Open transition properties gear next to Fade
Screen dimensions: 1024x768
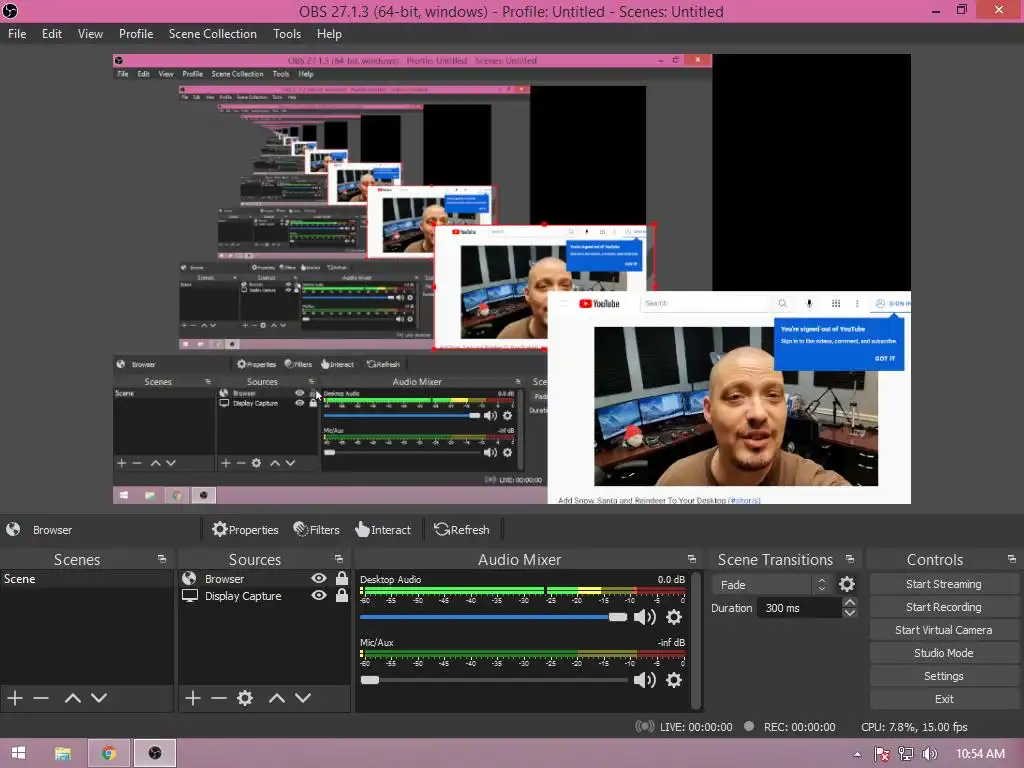pos(847,584)
